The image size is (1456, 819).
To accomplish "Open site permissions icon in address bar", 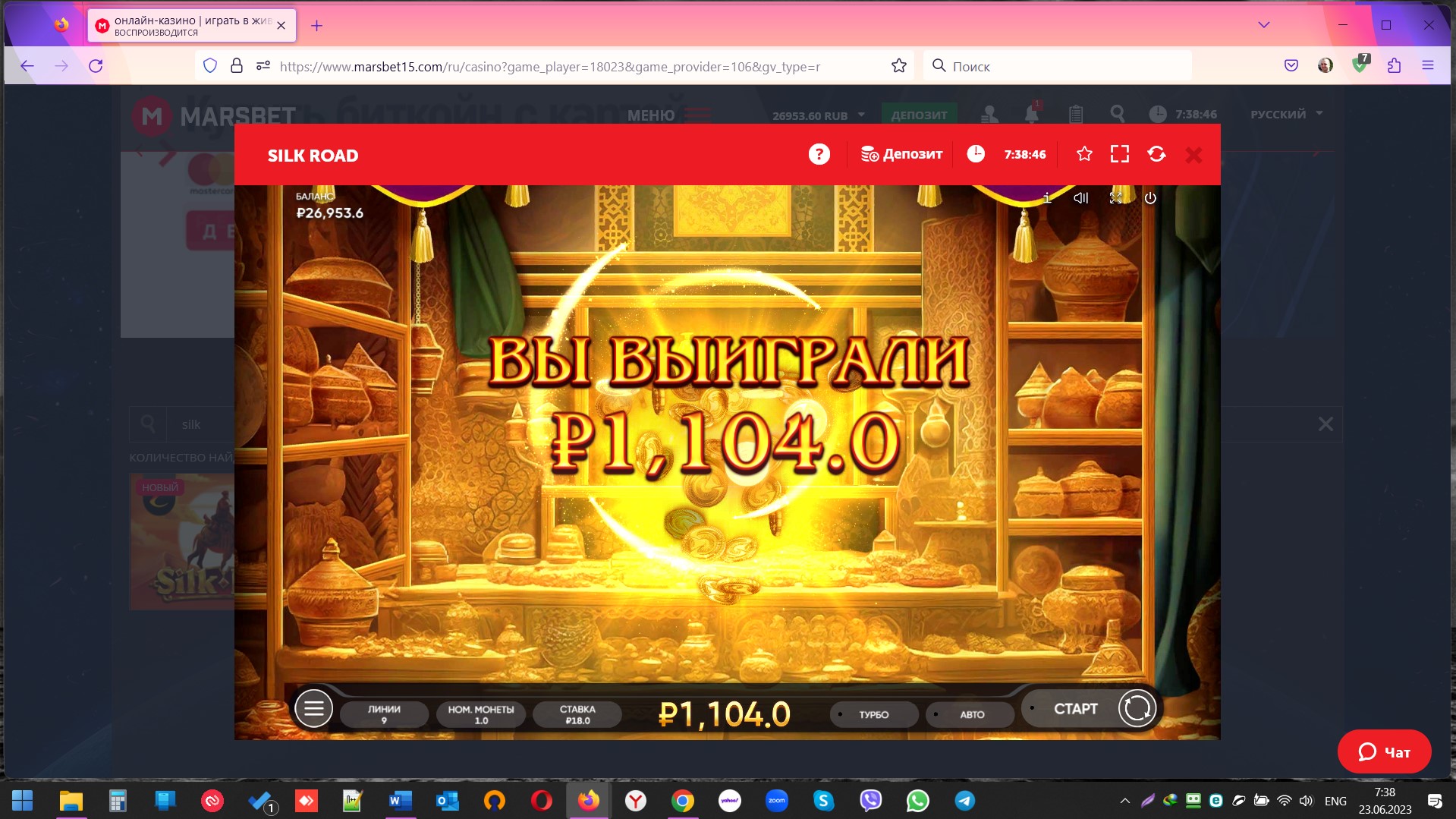I will pyautogui.click(x=263, y=66).
